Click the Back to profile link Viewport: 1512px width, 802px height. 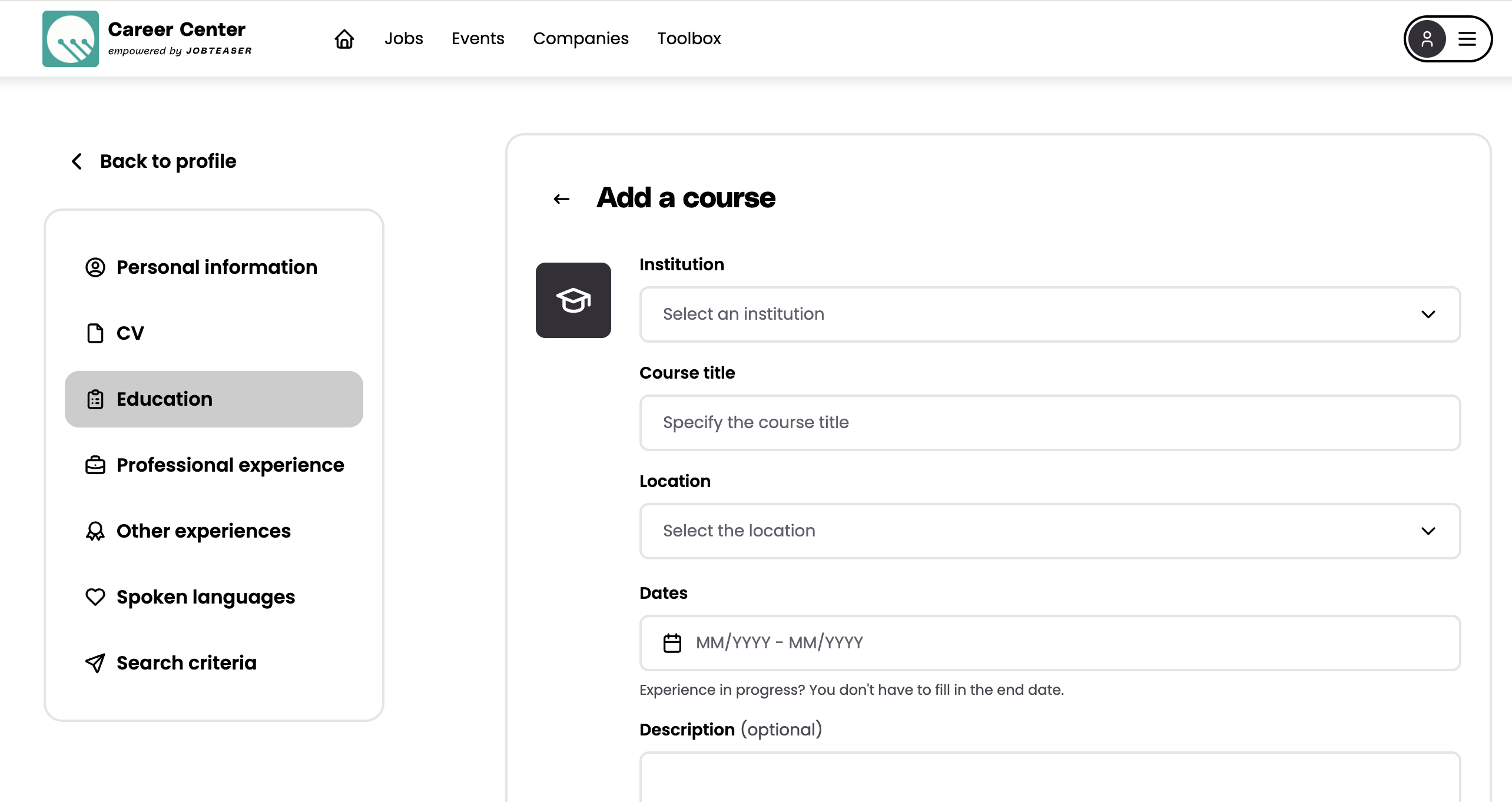[168, 161]
